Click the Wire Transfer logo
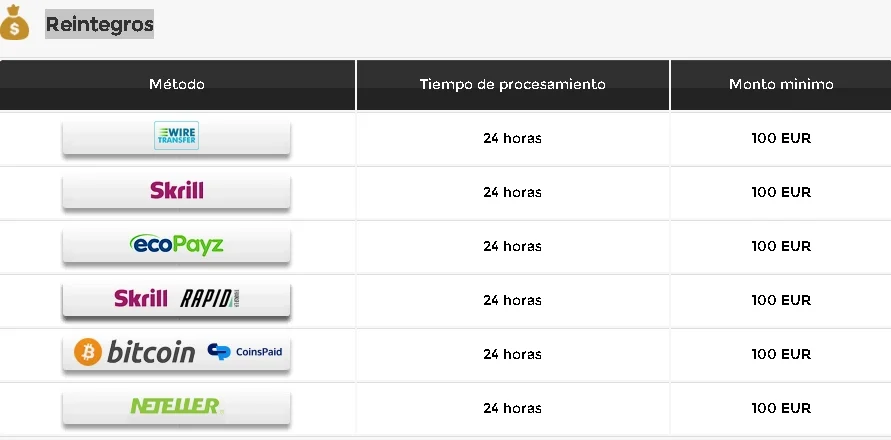Screen dimensions: 891x440 point(176,135)
